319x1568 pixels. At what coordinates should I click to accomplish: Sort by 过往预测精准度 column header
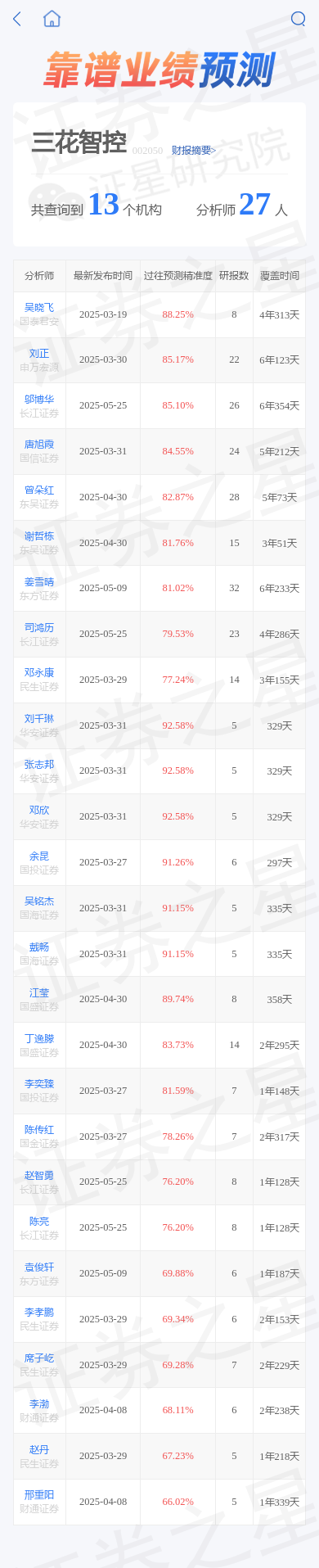tap(178, 276)
